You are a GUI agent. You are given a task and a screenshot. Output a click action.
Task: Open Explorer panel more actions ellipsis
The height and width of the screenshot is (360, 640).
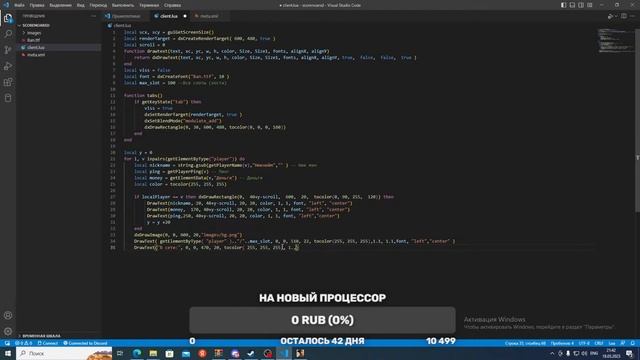click(x=93, y=16)
